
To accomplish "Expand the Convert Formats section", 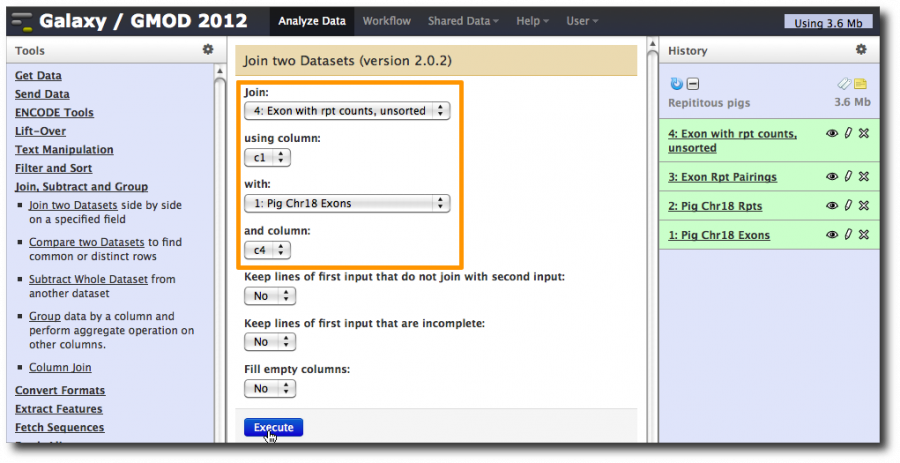I will pos(60,390).
